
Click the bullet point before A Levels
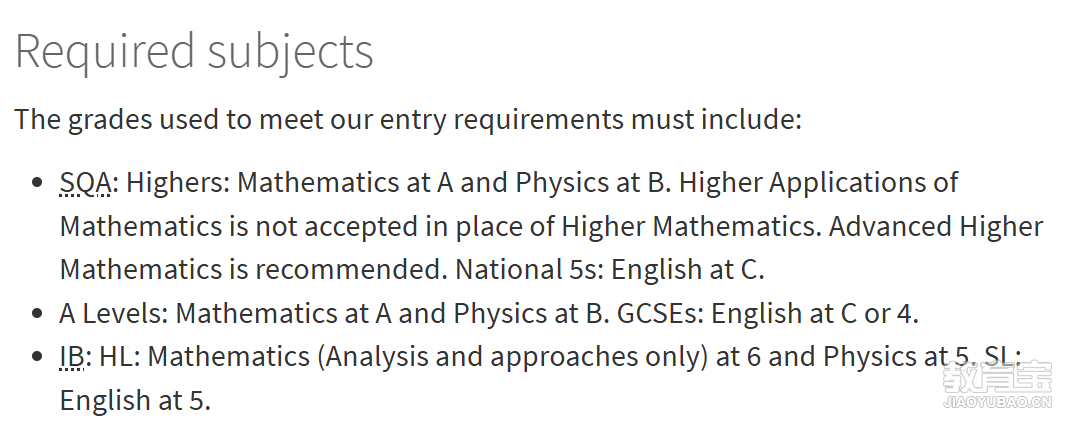(38, 314)
